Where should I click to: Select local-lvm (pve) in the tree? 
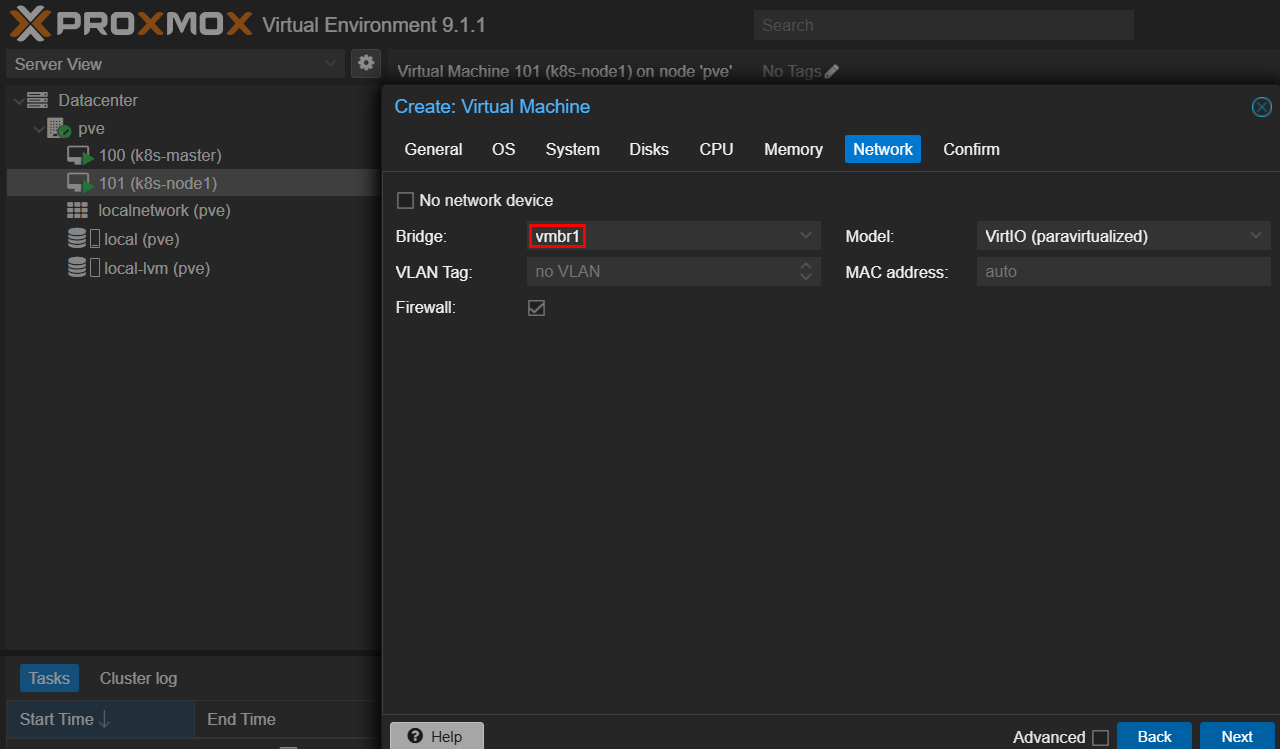(157, 268)
